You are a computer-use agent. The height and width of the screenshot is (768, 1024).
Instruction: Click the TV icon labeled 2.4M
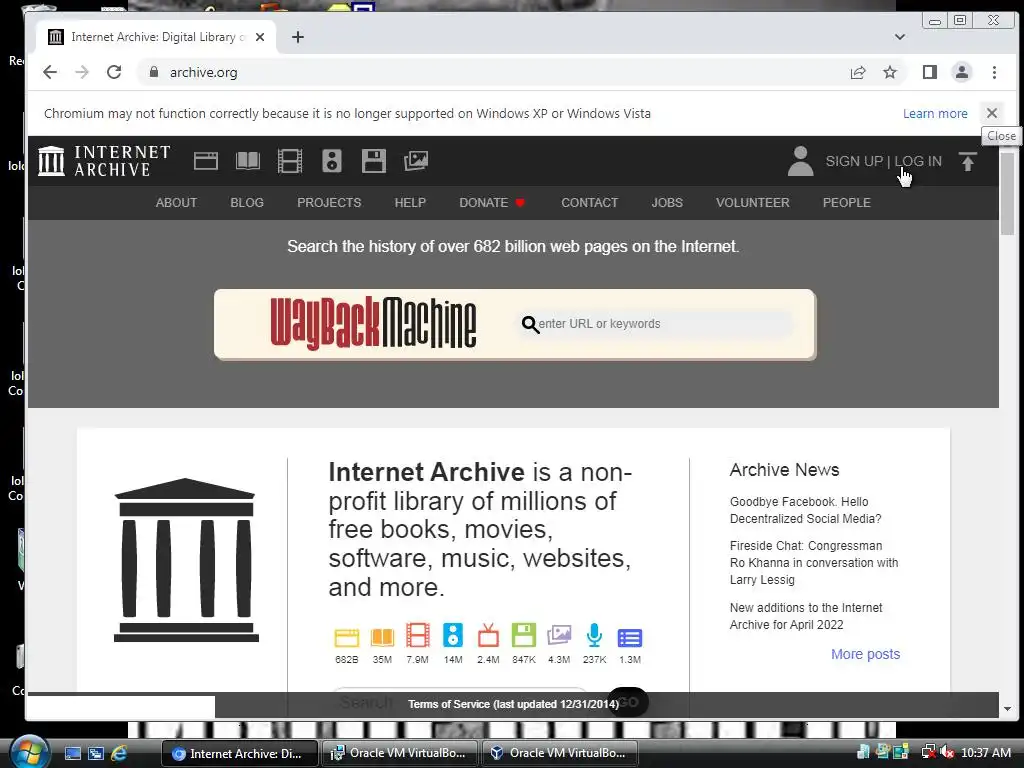488,635
